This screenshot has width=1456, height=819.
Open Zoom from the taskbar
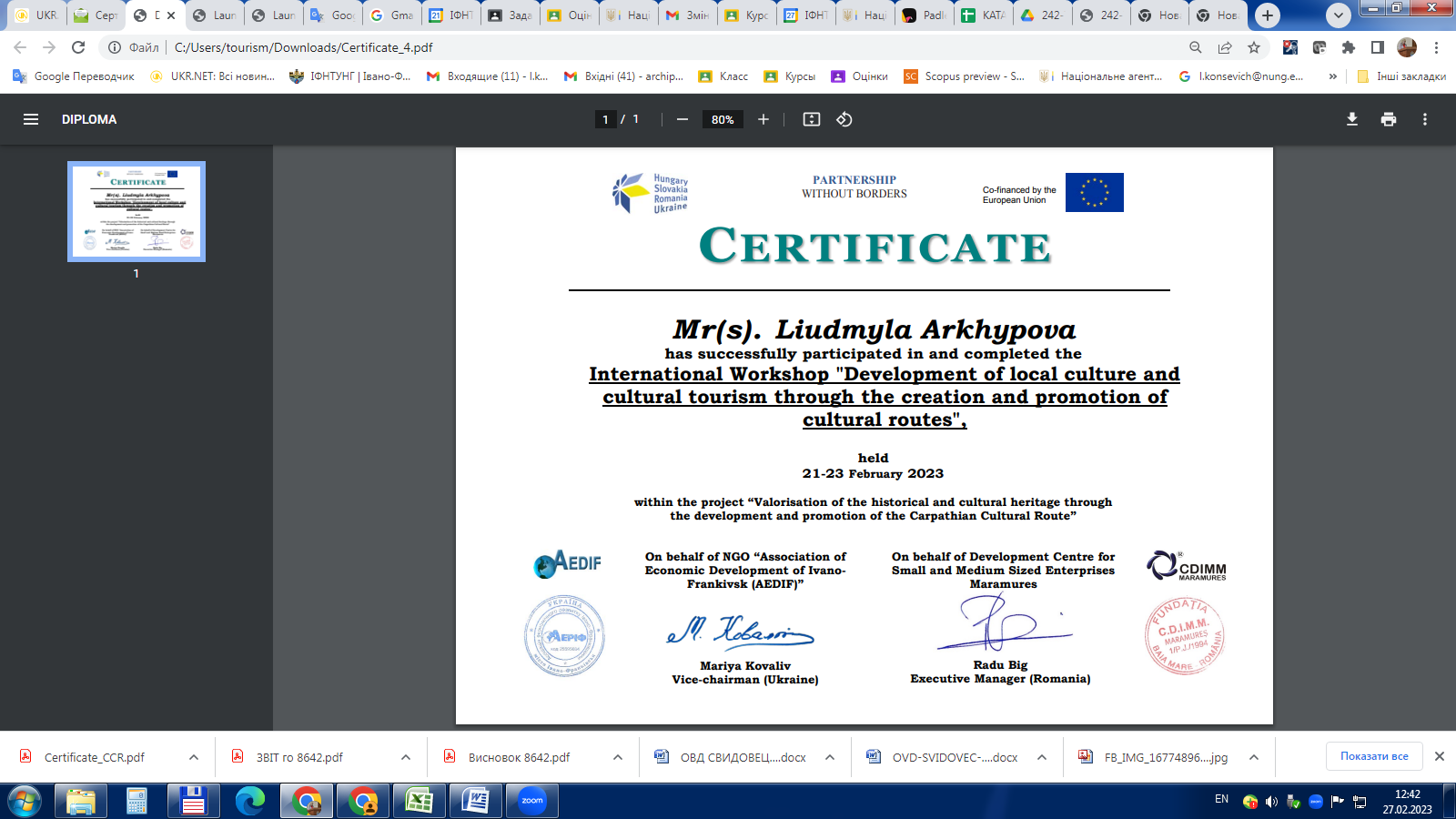532,801
